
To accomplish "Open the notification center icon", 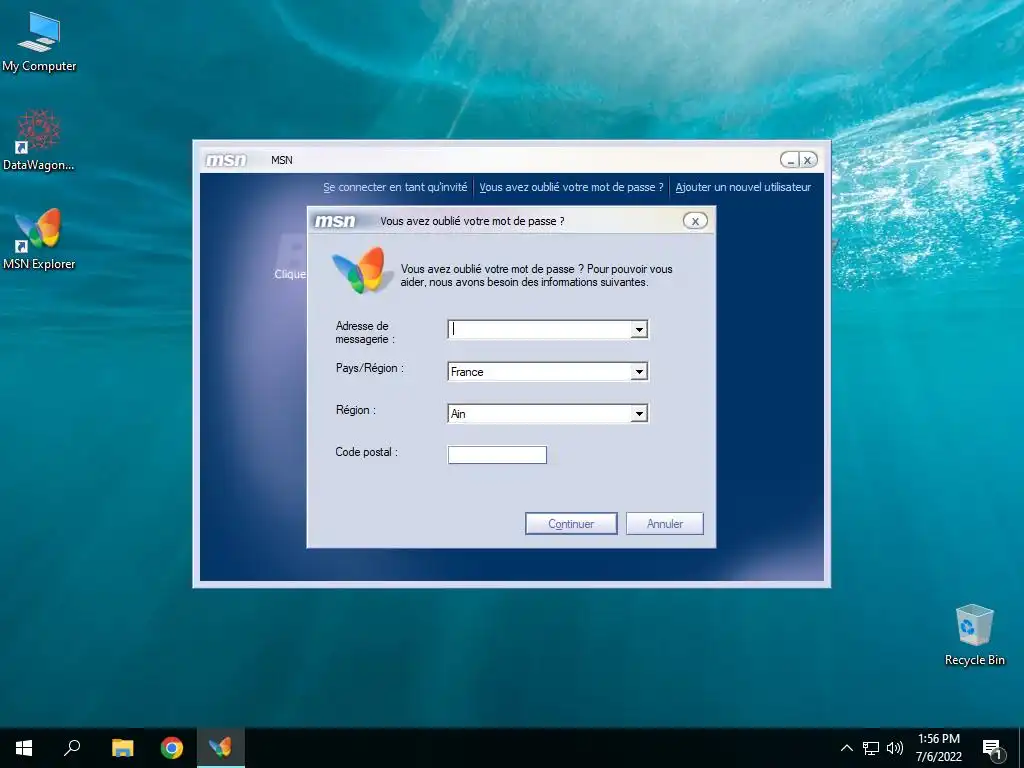I will tap(993, 749).
